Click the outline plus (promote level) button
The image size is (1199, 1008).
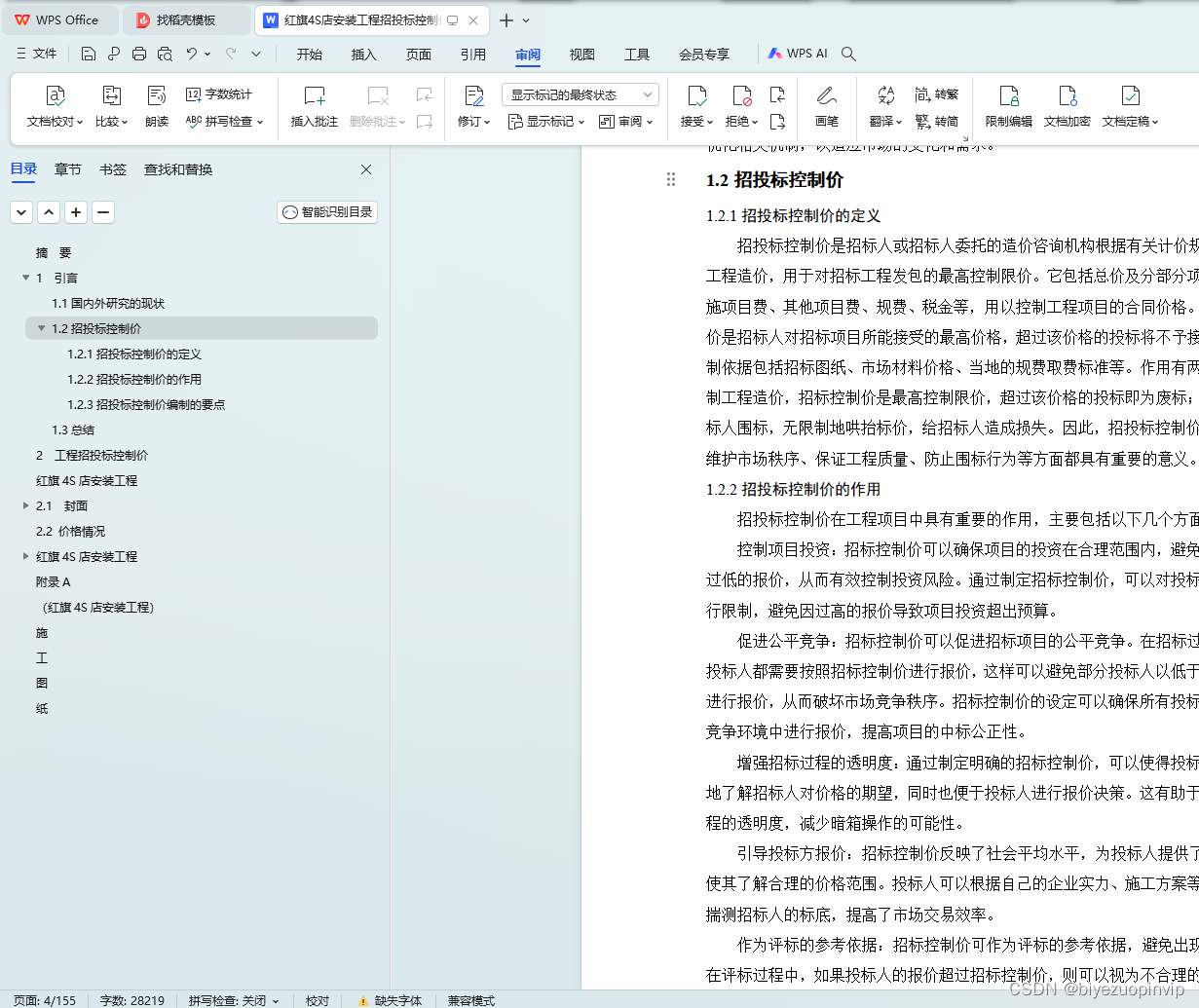[76, 212]
